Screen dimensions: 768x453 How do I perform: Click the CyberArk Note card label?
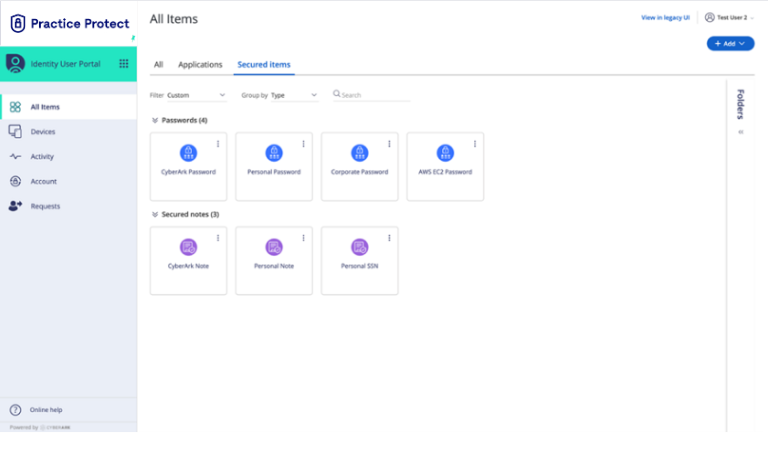[x=188, y=266]
